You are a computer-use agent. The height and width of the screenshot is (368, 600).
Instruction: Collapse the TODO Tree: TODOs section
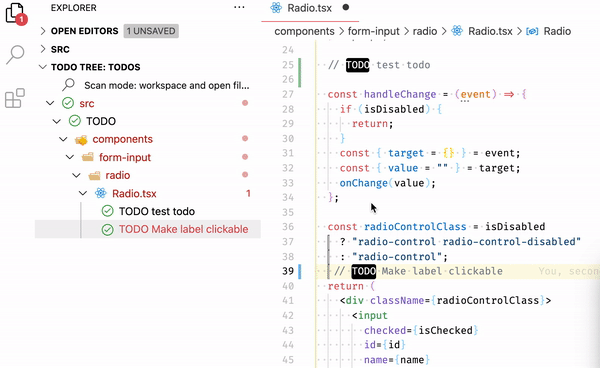(x=42, y=67)
